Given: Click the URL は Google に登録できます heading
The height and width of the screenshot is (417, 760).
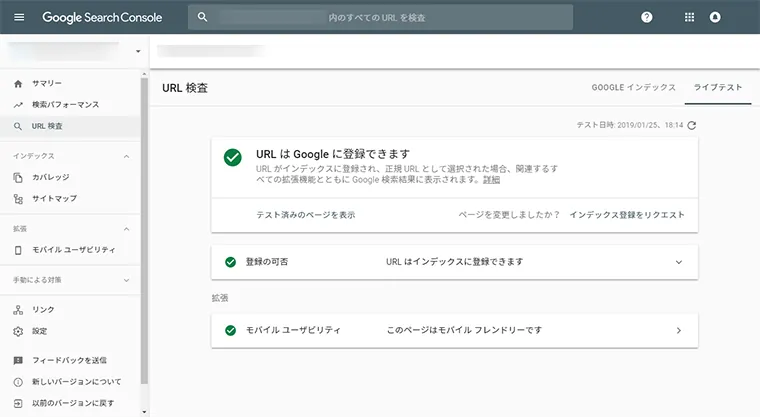Looking at the screenshot, I should (333, 154).
